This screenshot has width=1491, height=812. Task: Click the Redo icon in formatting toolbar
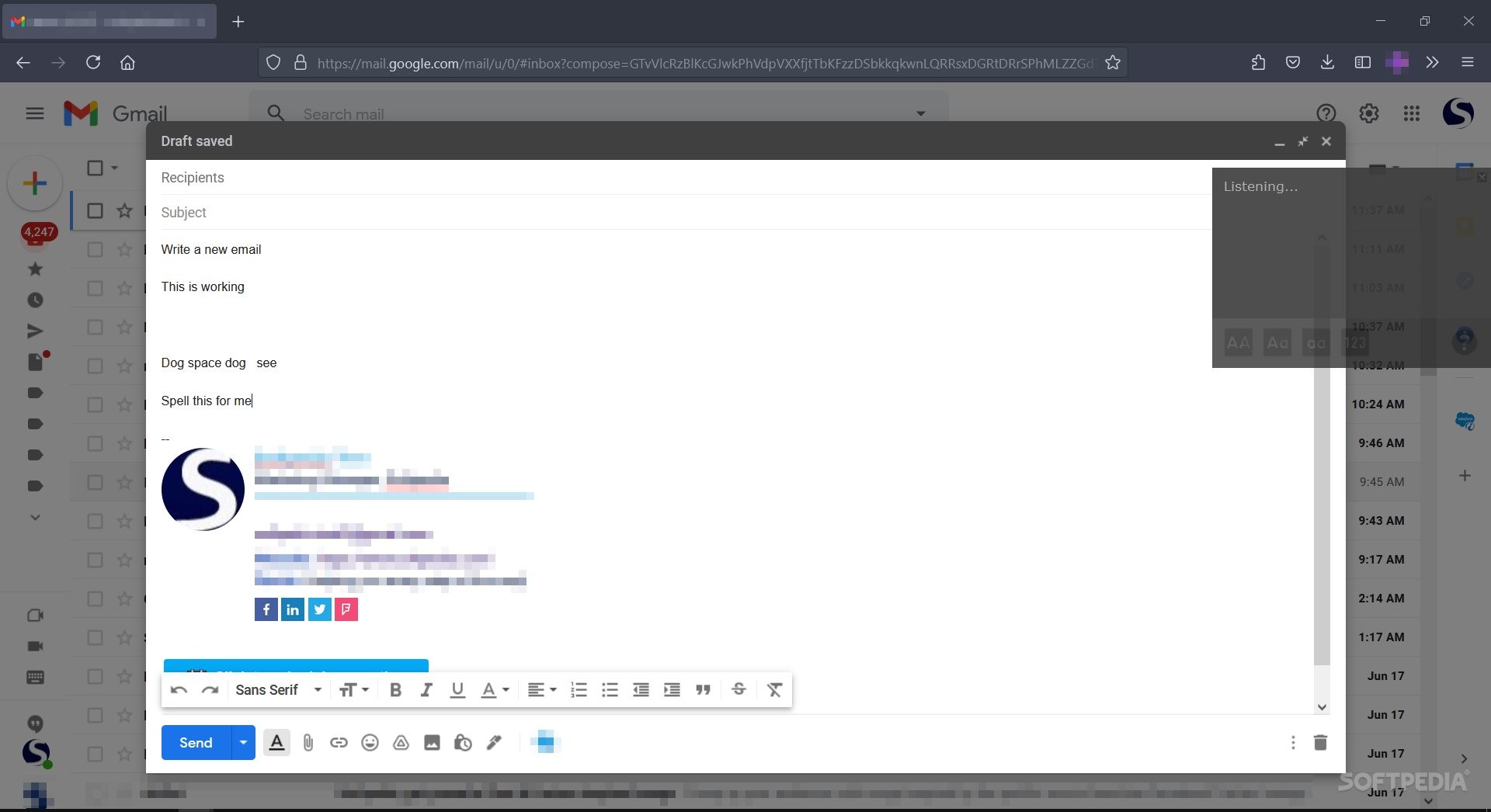pyautogui.click(x=210, y=690)
